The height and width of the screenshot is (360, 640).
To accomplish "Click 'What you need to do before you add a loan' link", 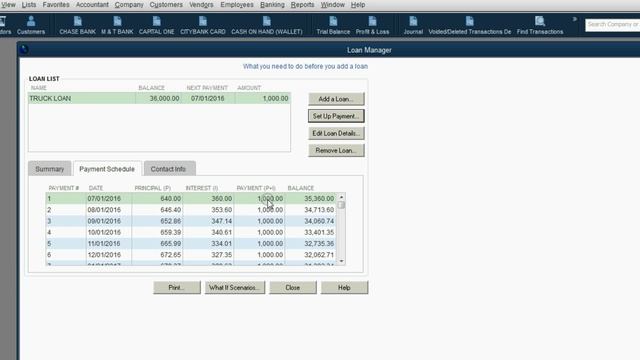I will 305,66.
